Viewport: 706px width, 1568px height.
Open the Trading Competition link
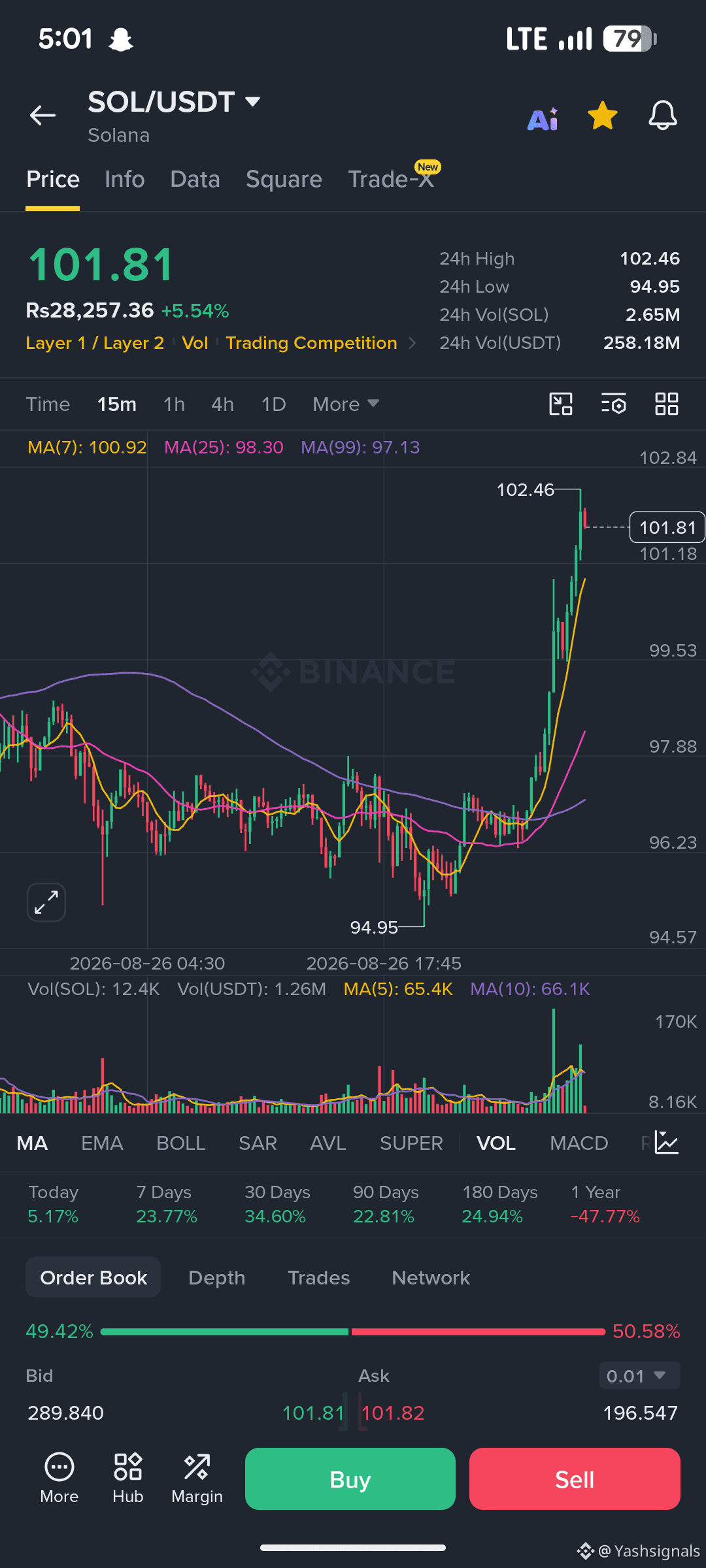(311, 343)
